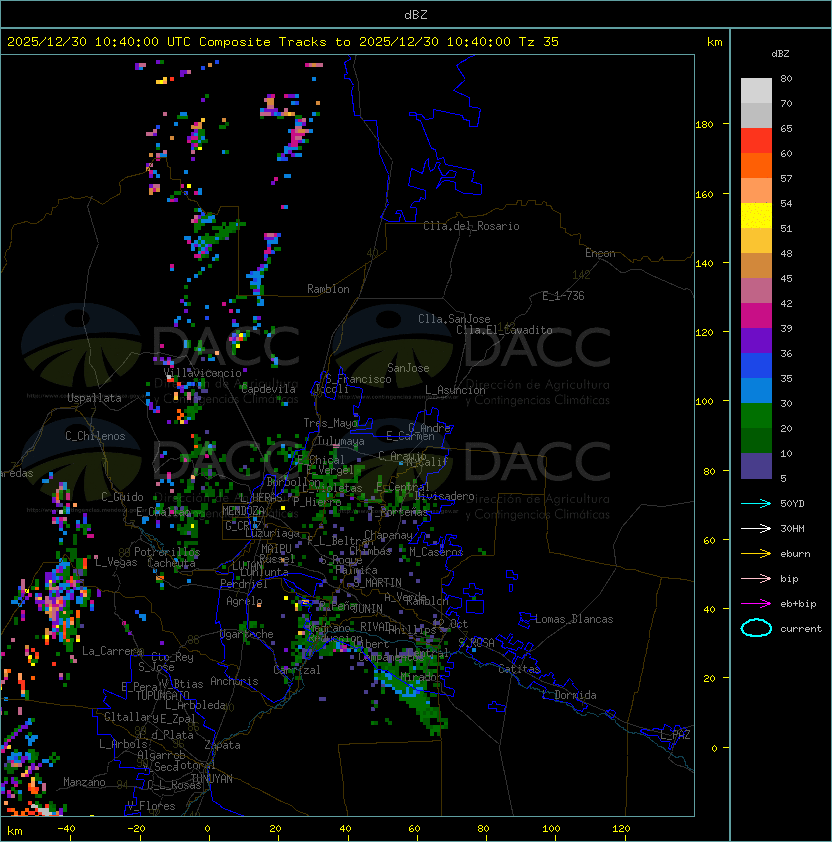Click the S_Francisco map label
The image size is (832, 842).
[358, 379]
